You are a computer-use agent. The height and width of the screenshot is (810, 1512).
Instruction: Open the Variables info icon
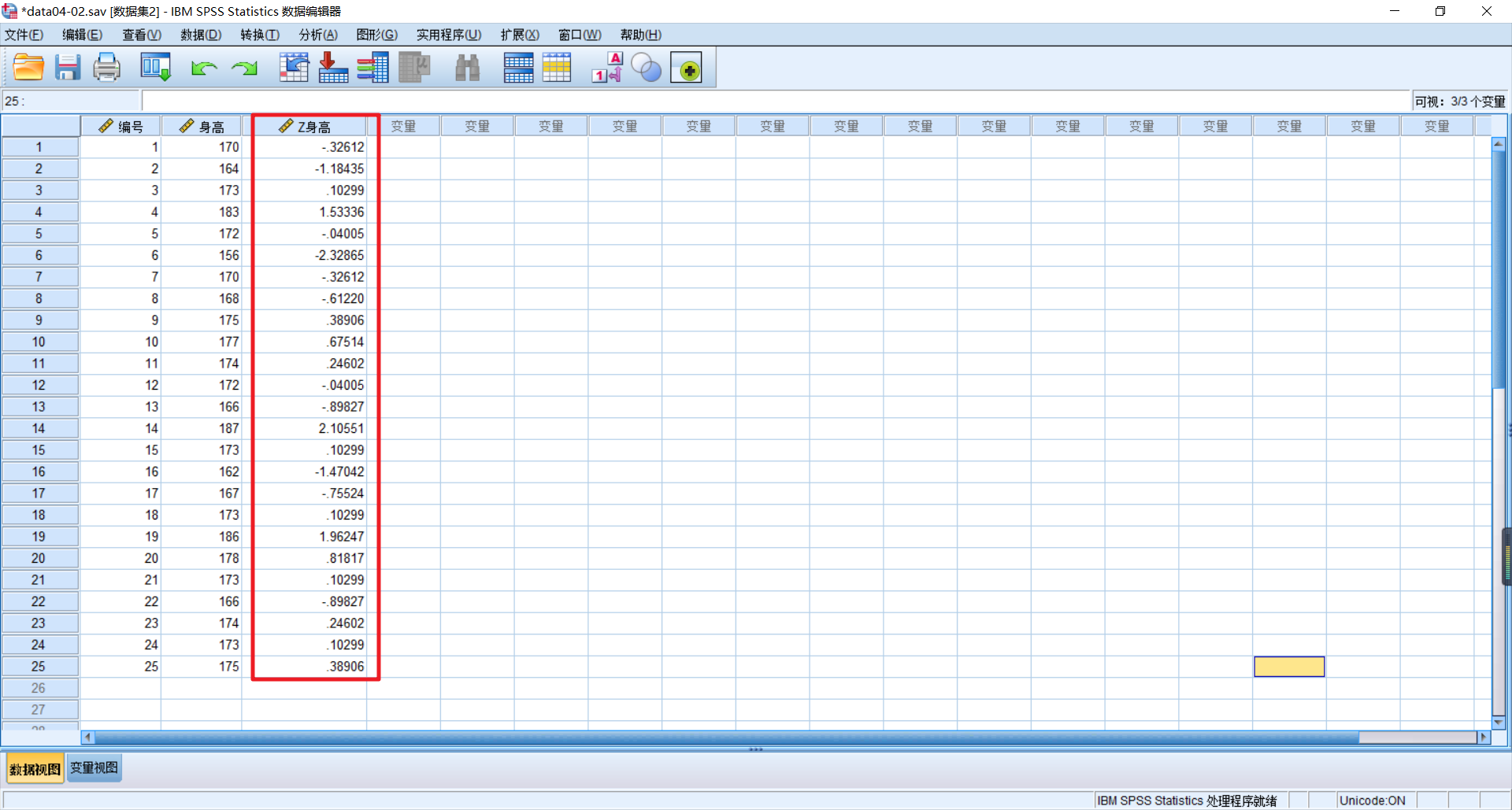tap(372, 68)
